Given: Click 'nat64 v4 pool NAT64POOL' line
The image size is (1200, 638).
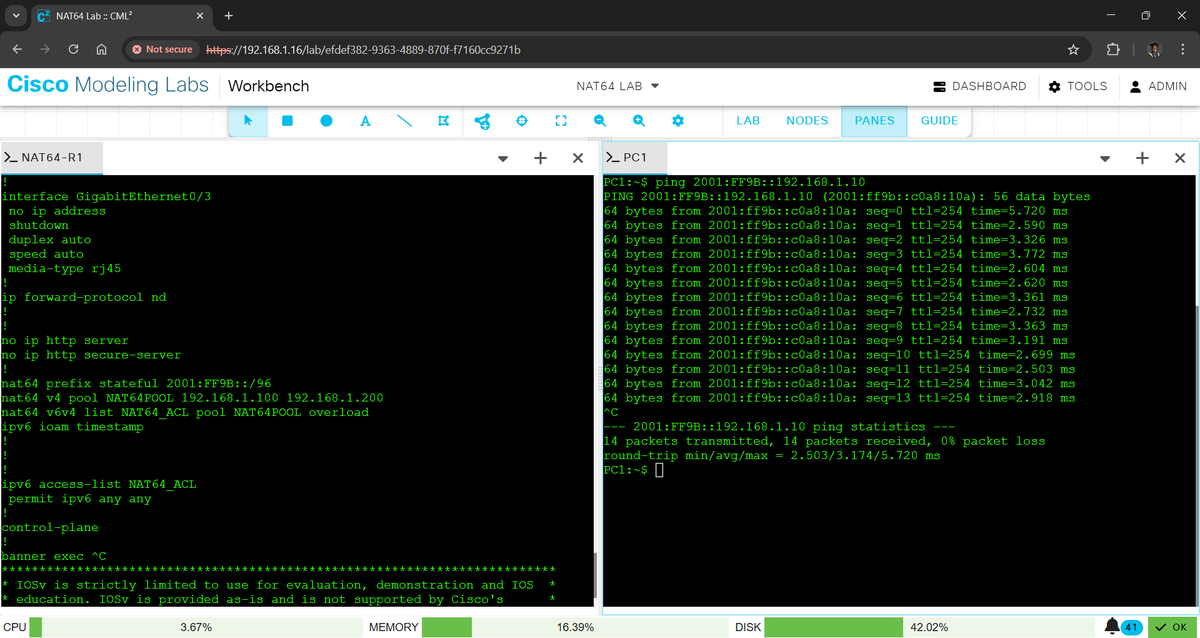Looking at the screenshot, I should point(192,398).
